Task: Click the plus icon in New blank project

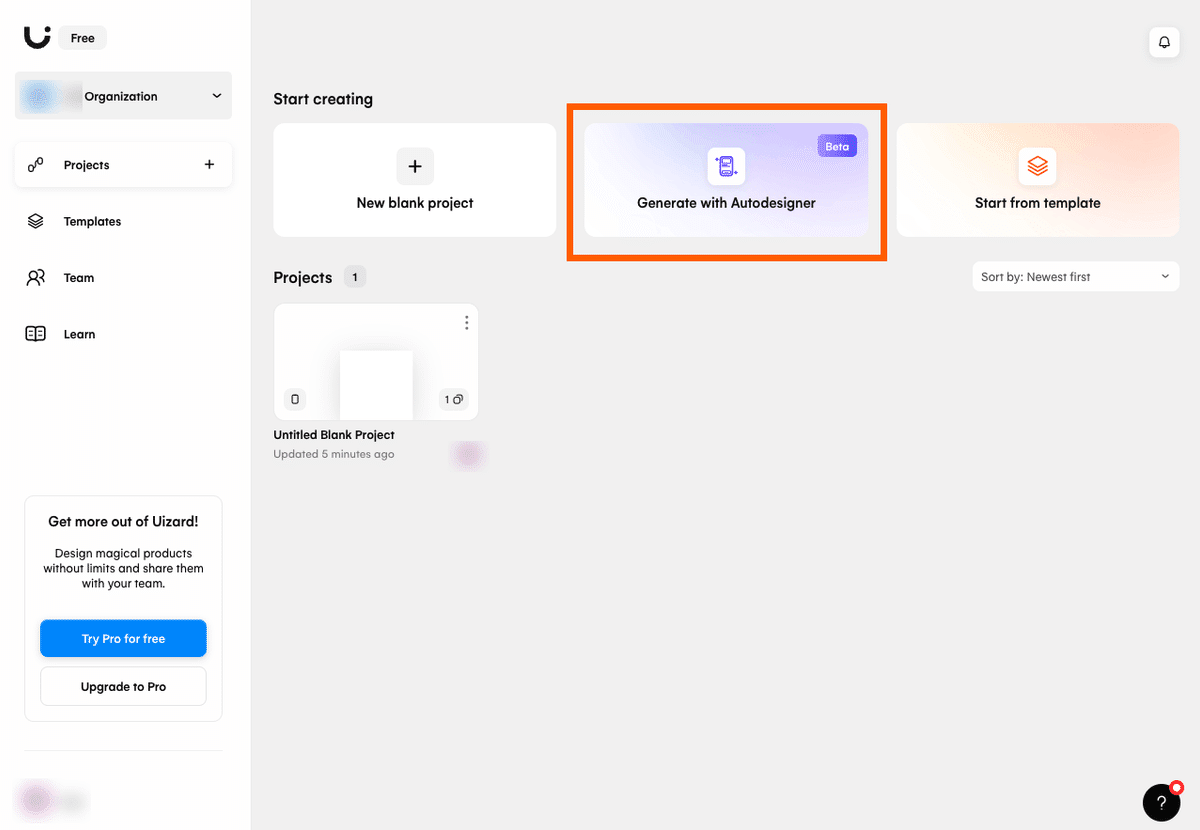Action: pyautogui.click(x=415, y=166)
